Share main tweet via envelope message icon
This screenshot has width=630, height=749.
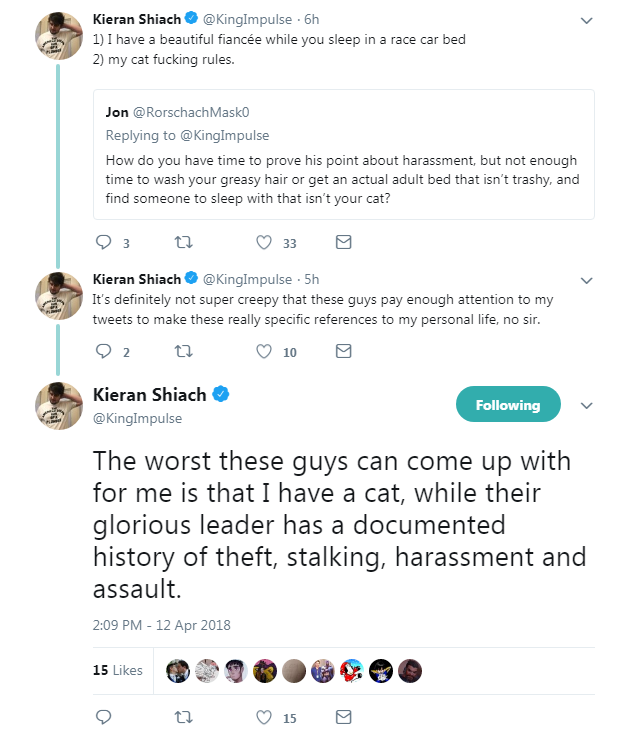tap(343, 717)
